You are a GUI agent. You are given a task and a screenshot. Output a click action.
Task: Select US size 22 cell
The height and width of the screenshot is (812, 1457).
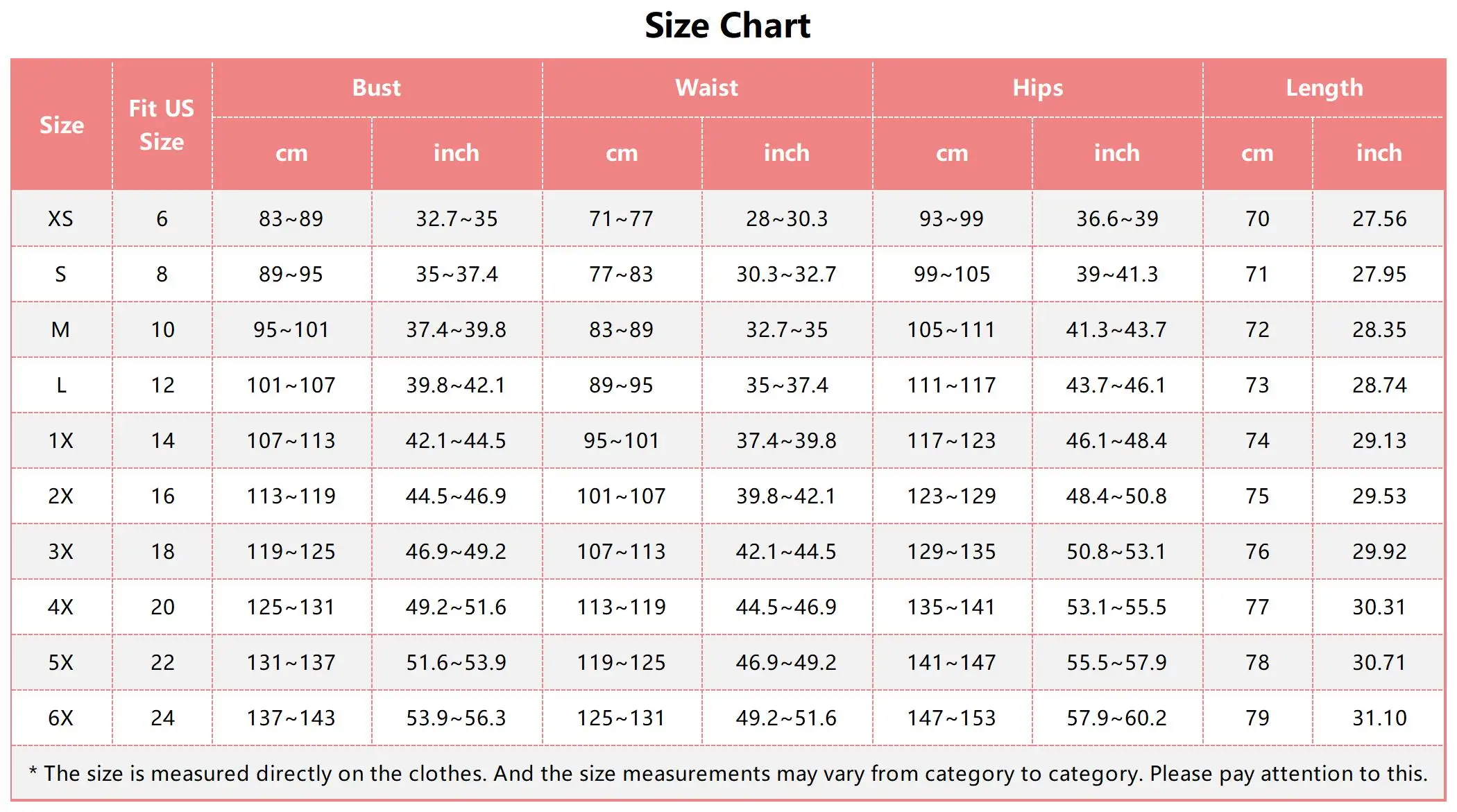pyautogui.click(x=163, y=662)
